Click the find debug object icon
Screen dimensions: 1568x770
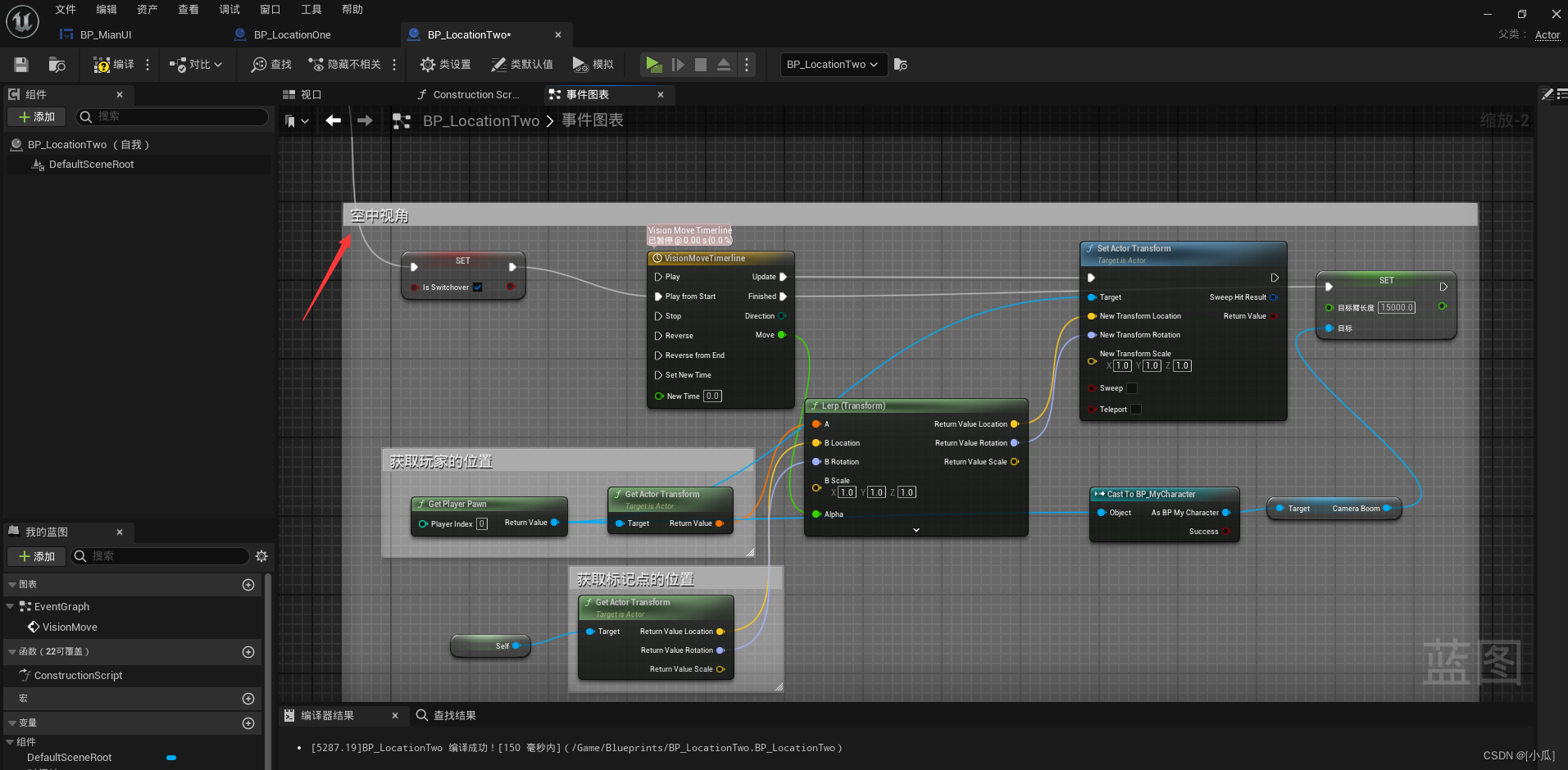tap(901, 65)
